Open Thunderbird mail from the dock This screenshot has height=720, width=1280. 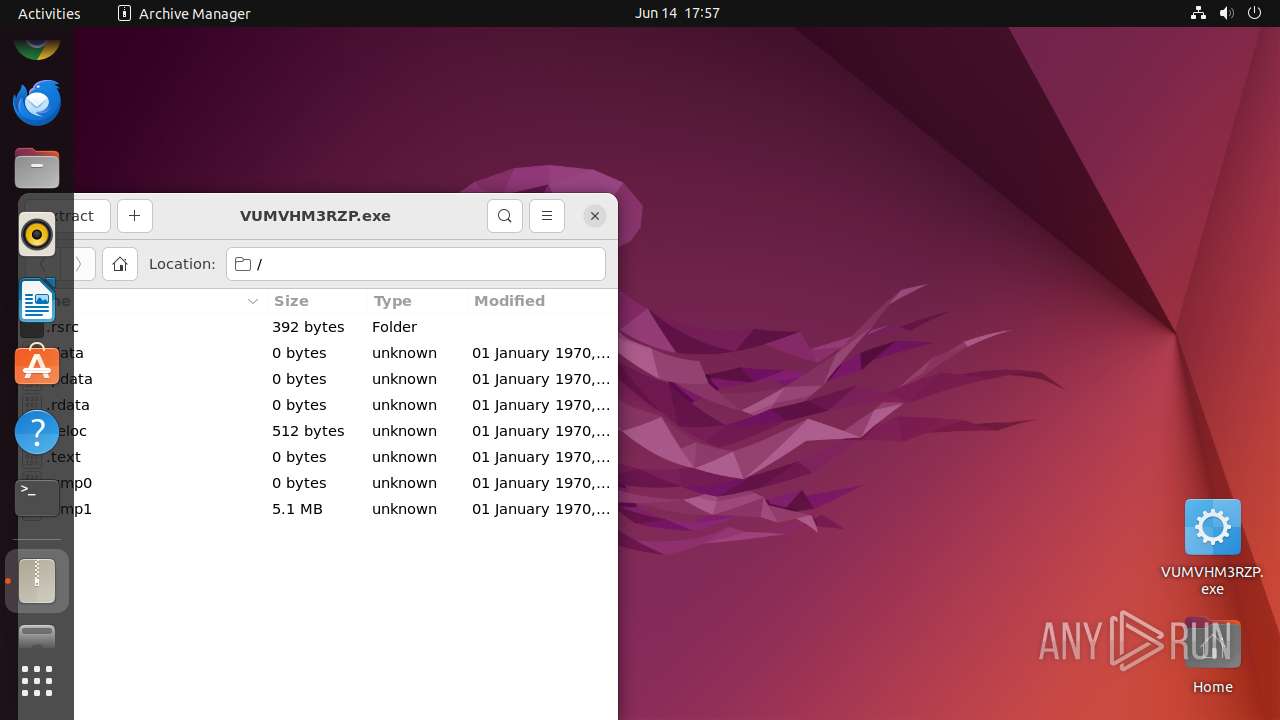[x=37, y=103]
